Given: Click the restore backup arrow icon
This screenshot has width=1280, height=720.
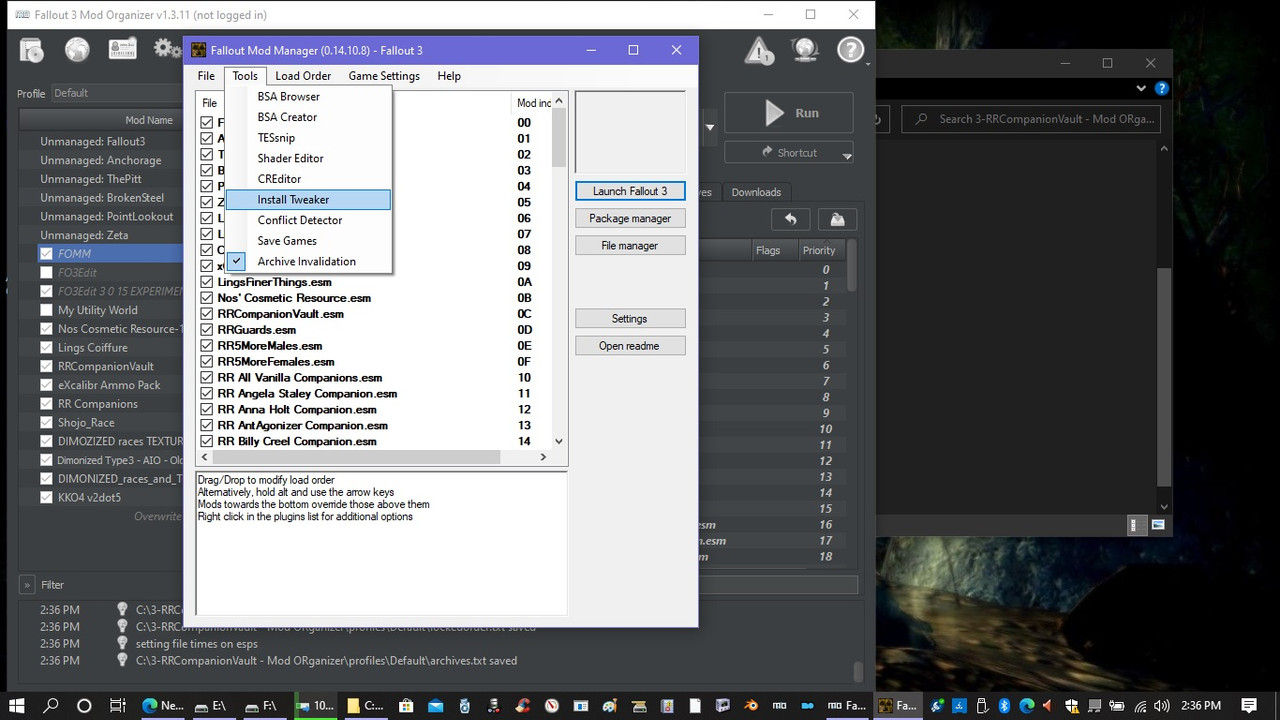Looking at the screenshot, I should (790, 219).
